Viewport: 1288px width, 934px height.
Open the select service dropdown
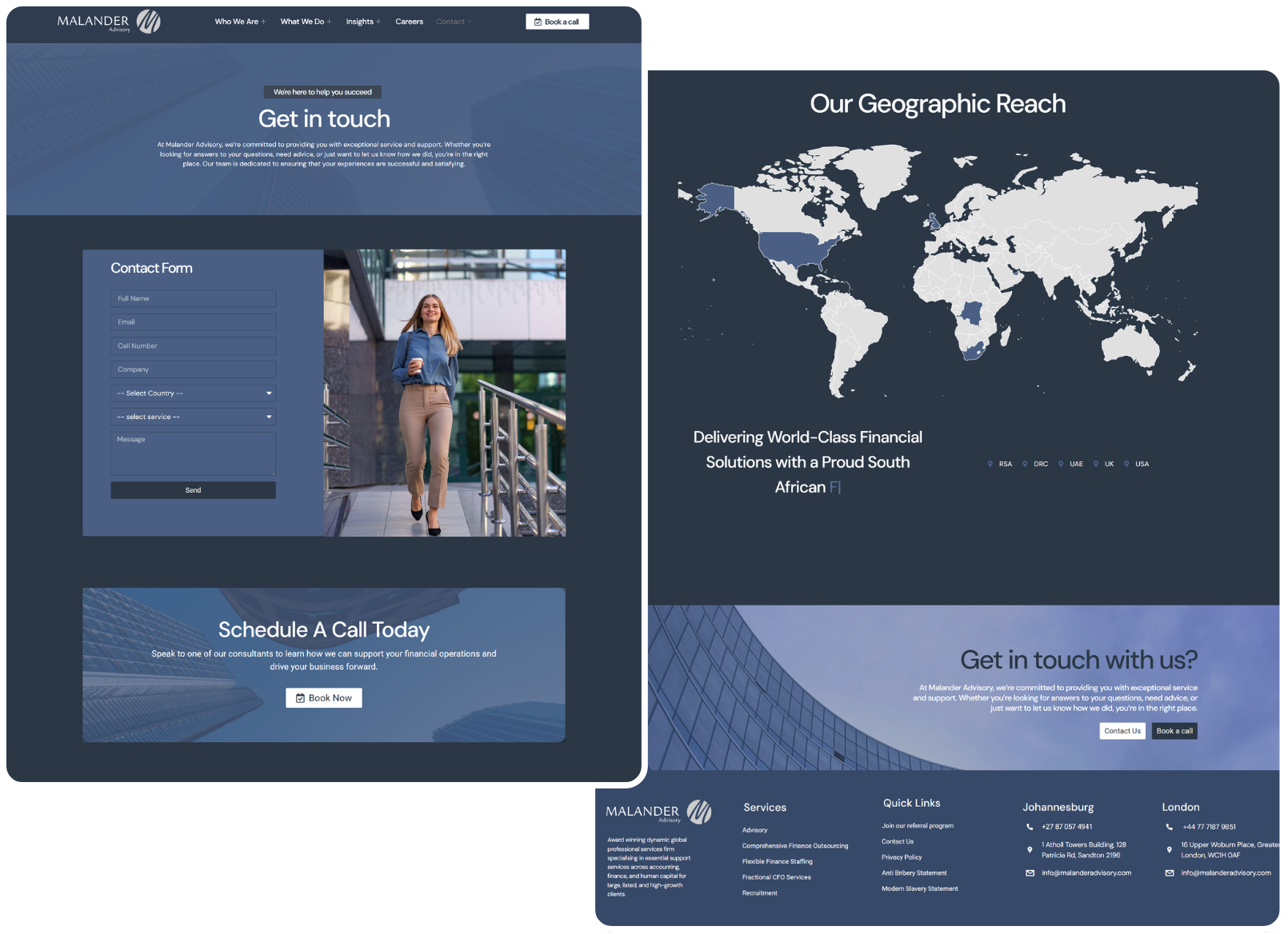point(193,417)
